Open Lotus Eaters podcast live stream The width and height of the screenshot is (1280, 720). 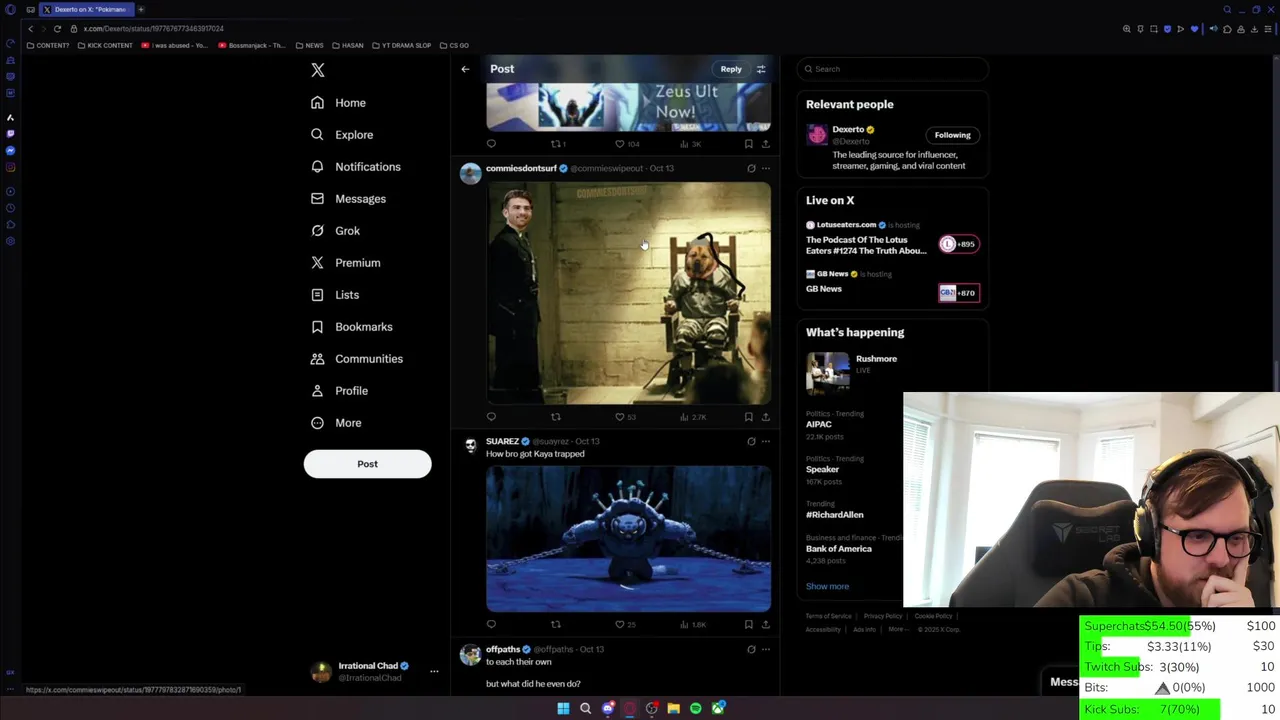(x=893, y=240)
